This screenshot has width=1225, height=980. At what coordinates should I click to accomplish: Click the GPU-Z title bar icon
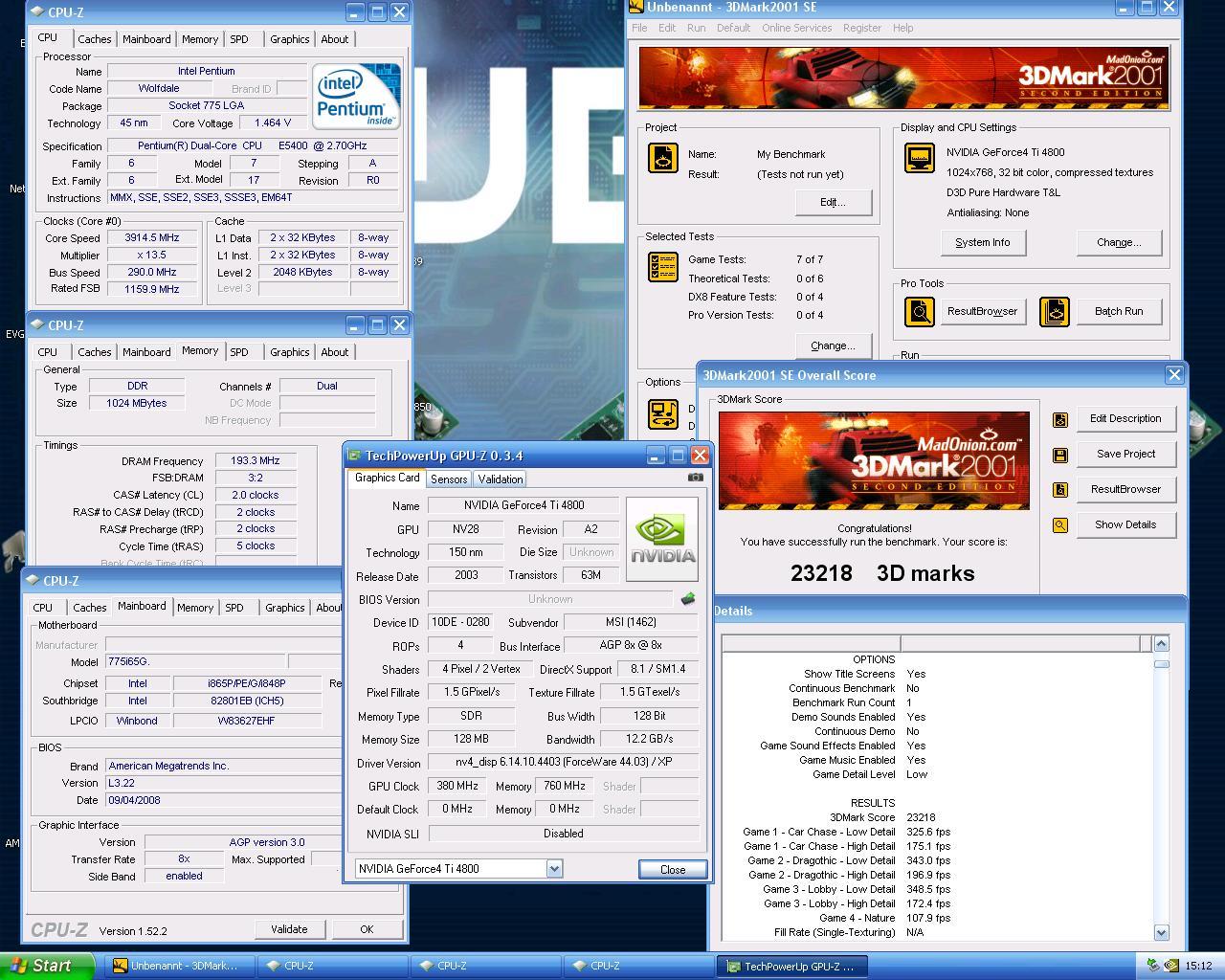point(355,456)
